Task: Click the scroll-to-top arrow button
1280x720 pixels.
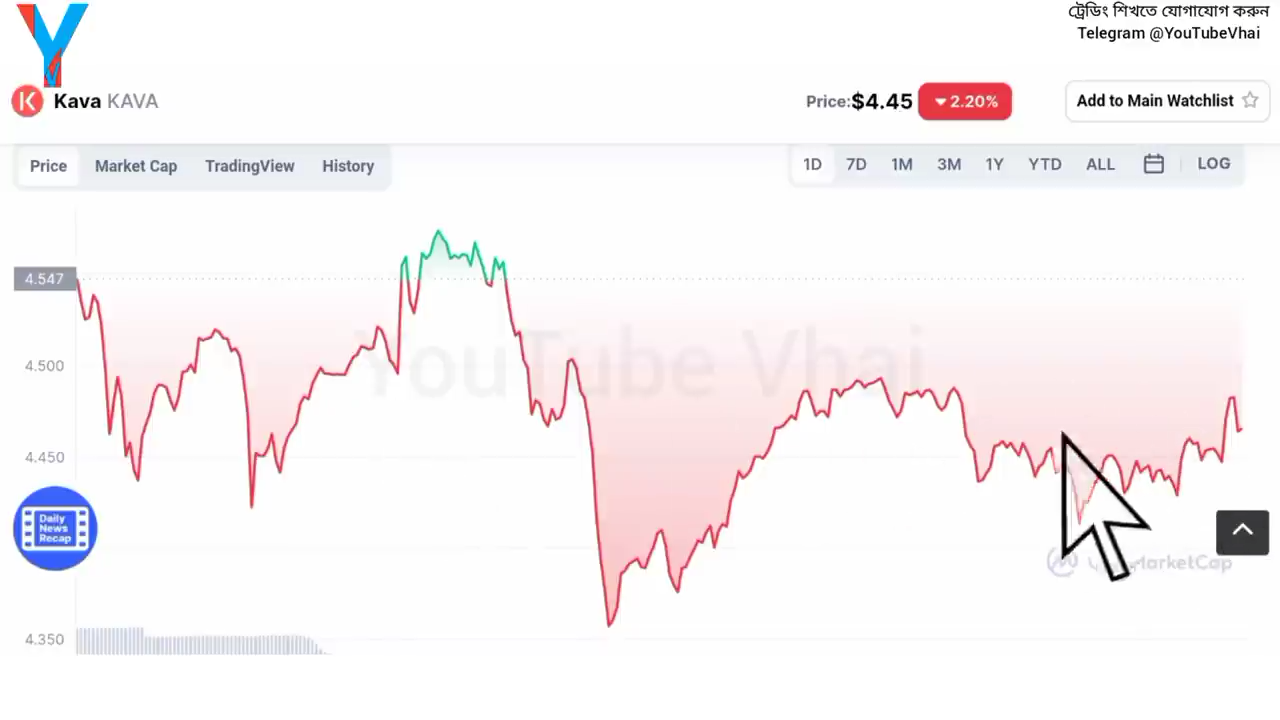Action: pyautogui.click(x=1242, y=532)
